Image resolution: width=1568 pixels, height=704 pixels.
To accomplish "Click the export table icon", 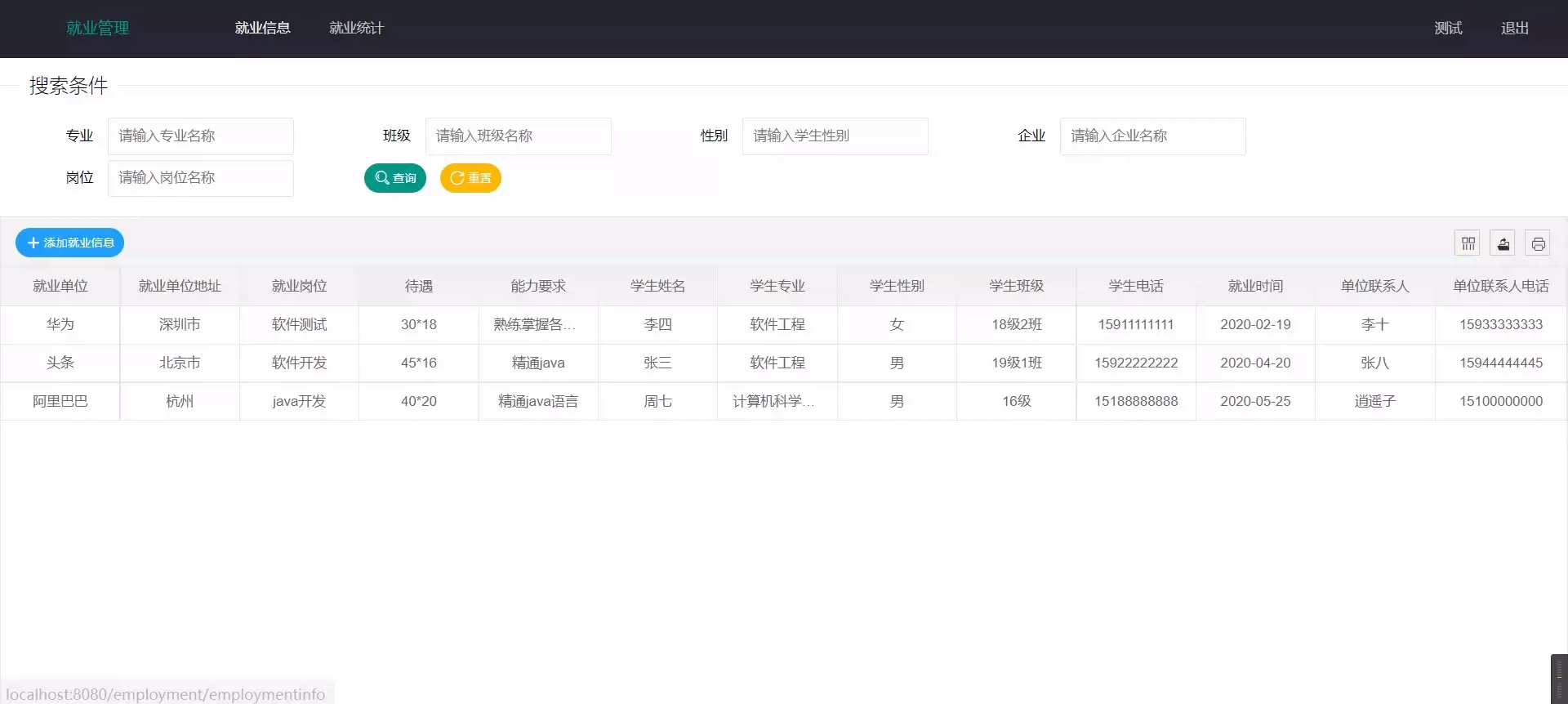I will click(x=1503, y=243).
